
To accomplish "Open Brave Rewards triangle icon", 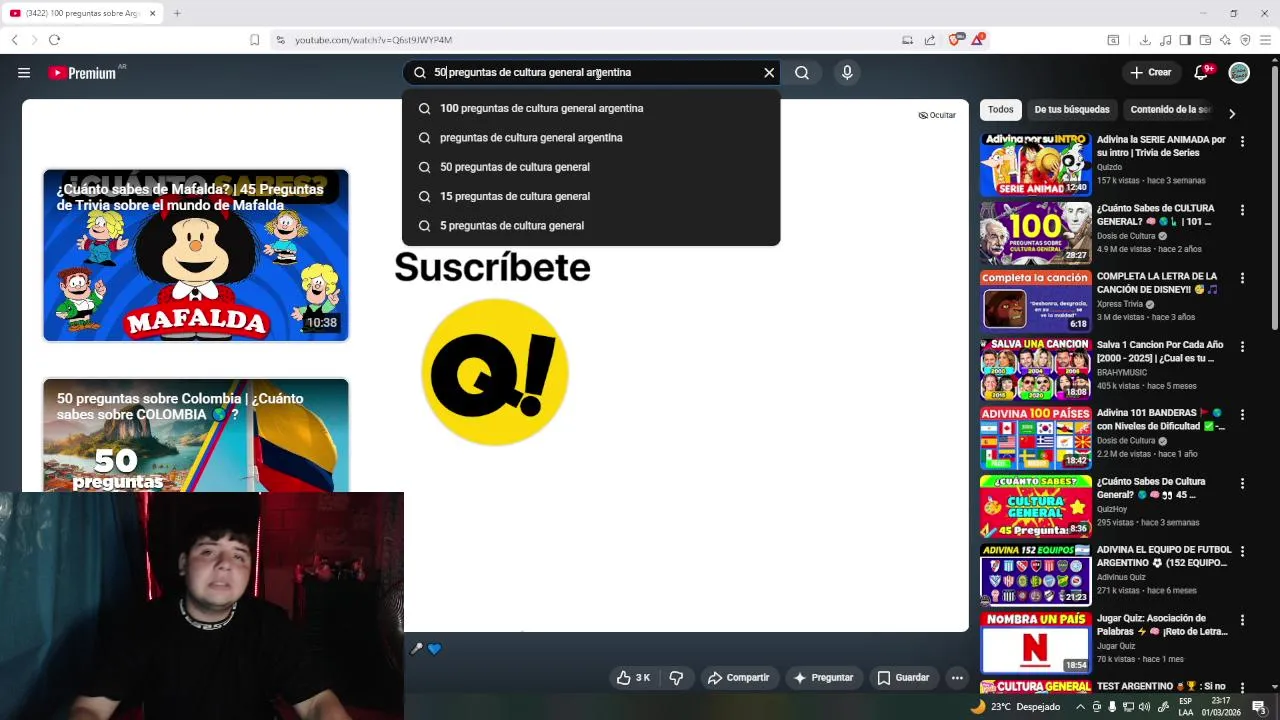I will [977, 40].
